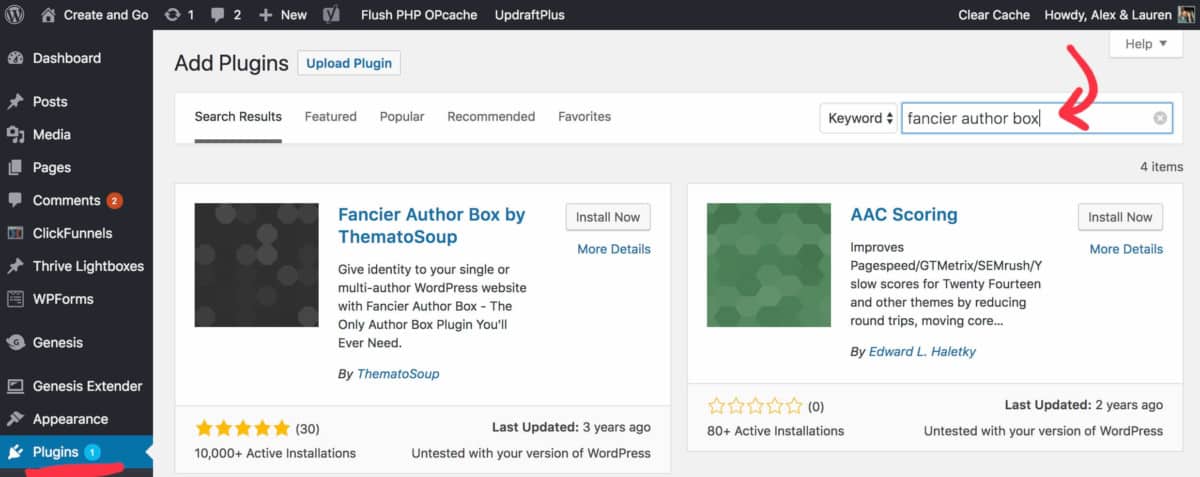Switch to the Favorites tab
1200x477 pixels.
(585, 117)
